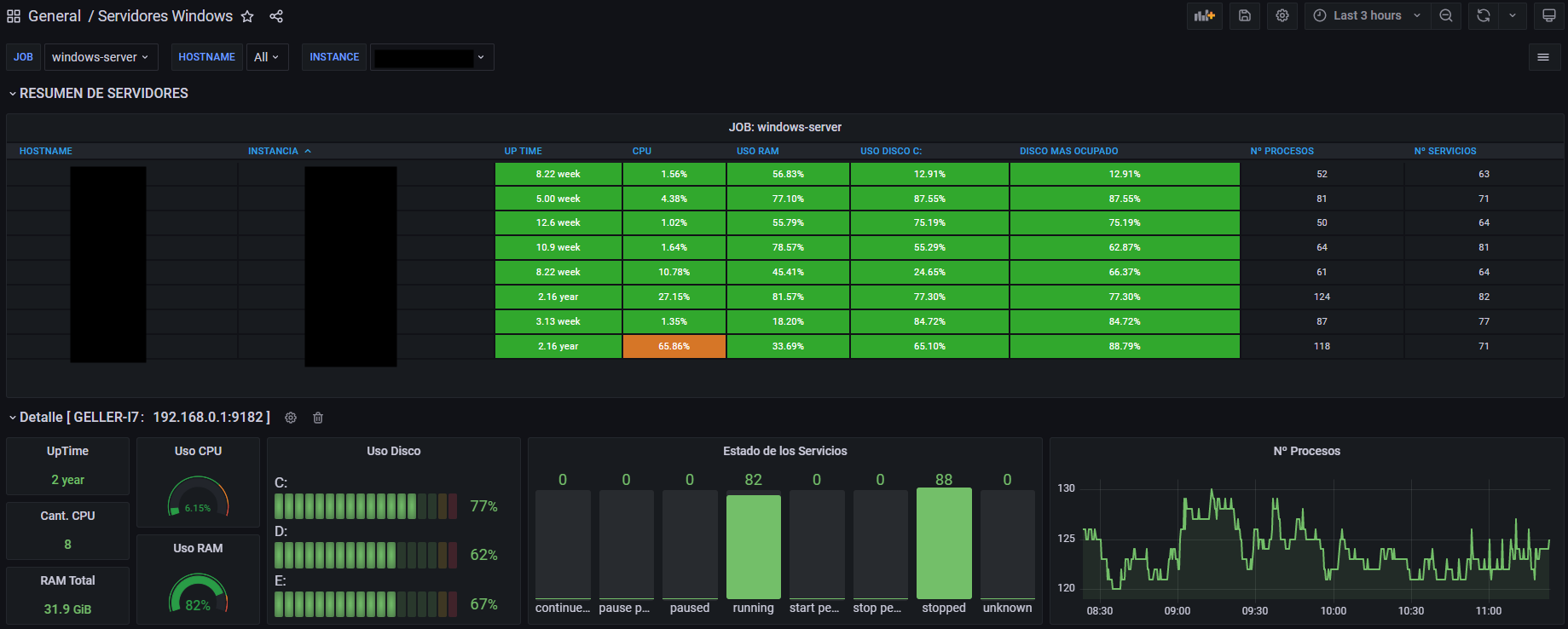
Task: Click the C: disk usage bar
Action: (367, 506)
